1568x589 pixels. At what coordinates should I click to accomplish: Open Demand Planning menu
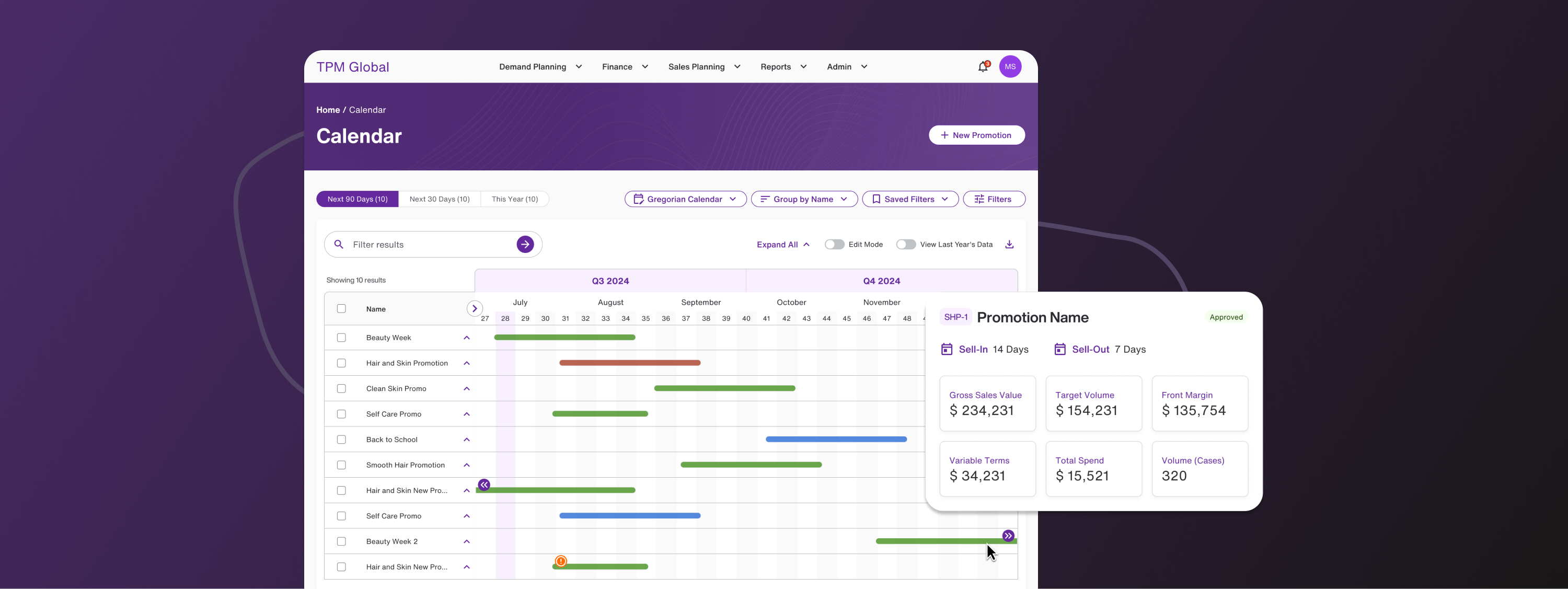pyautogui.click(x=540, y=67)
